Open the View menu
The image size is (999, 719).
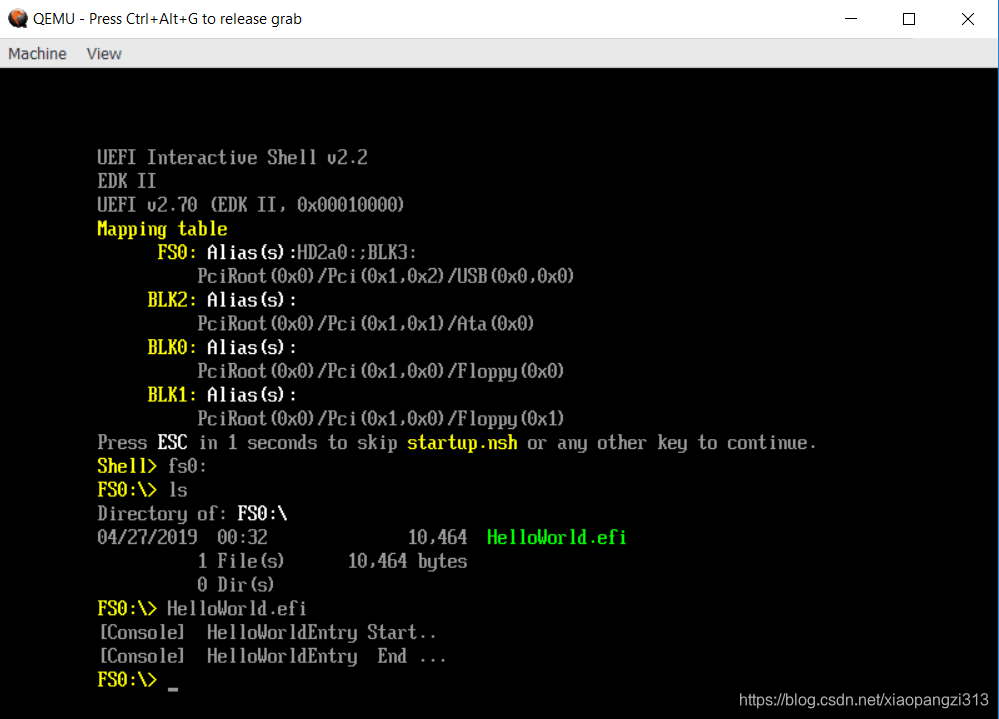point(104,53)
